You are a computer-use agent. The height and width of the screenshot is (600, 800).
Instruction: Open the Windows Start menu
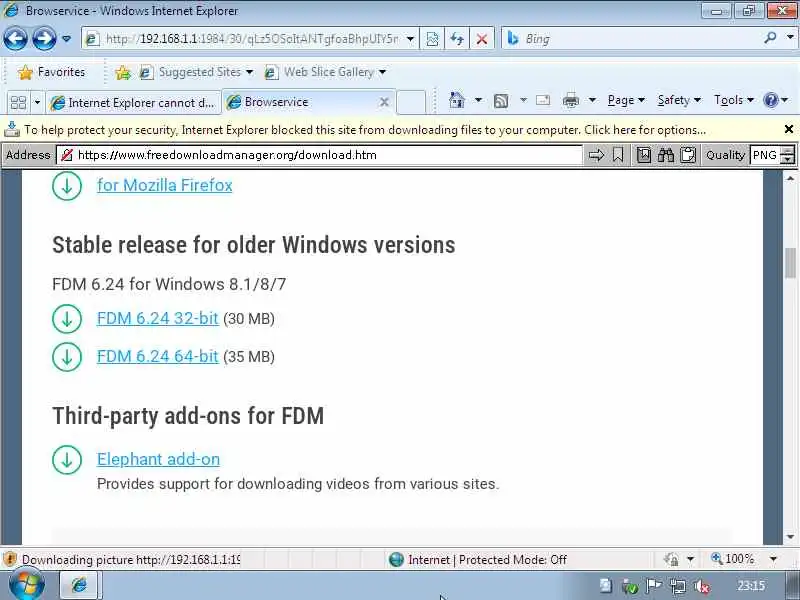(27, 585)
